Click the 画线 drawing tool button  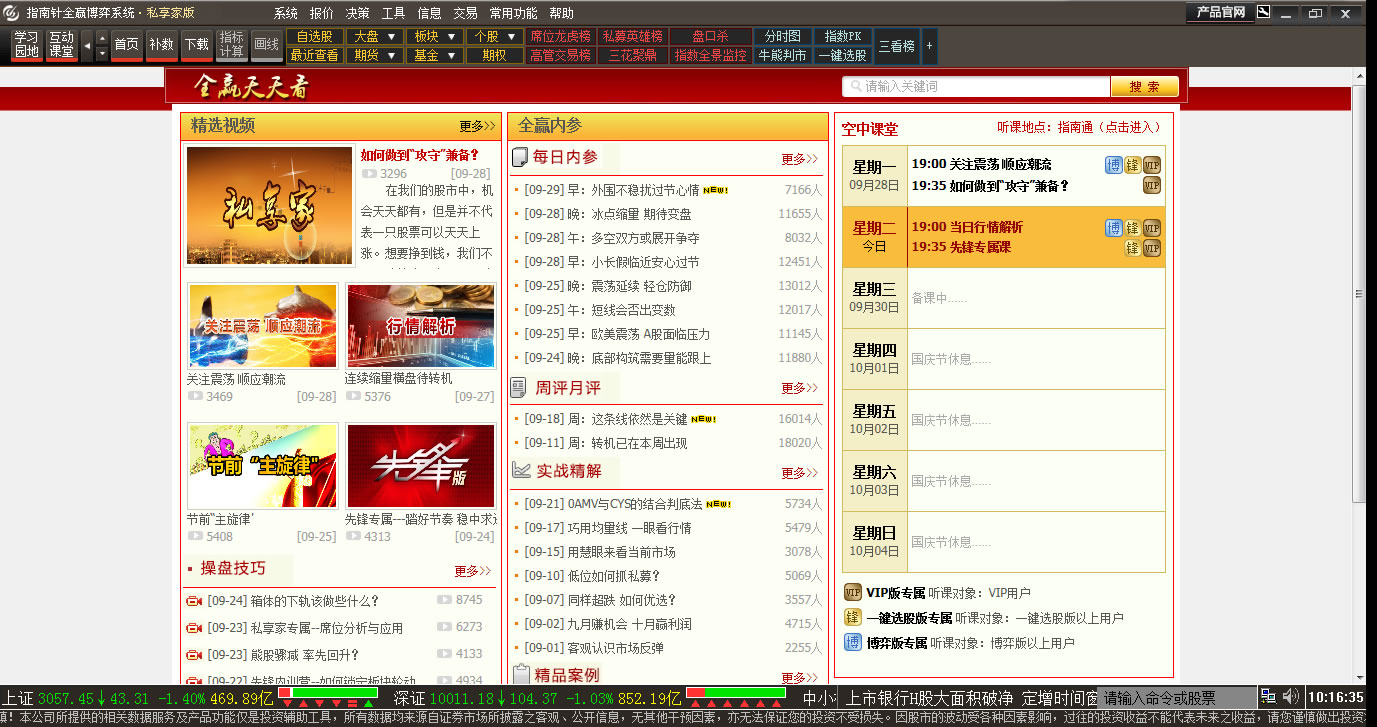tap(266, 45)
